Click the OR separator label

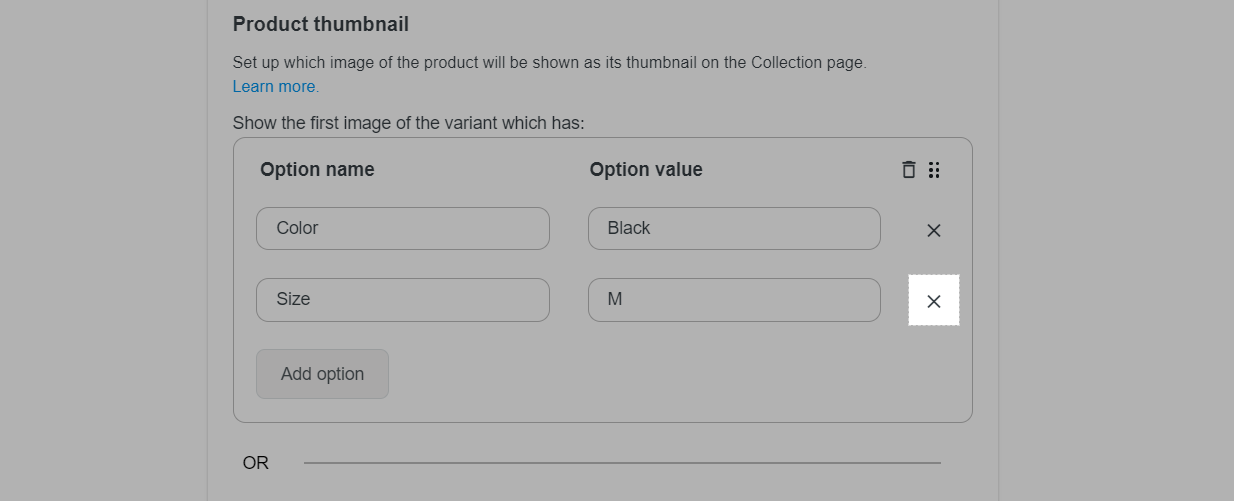point(256,463)
